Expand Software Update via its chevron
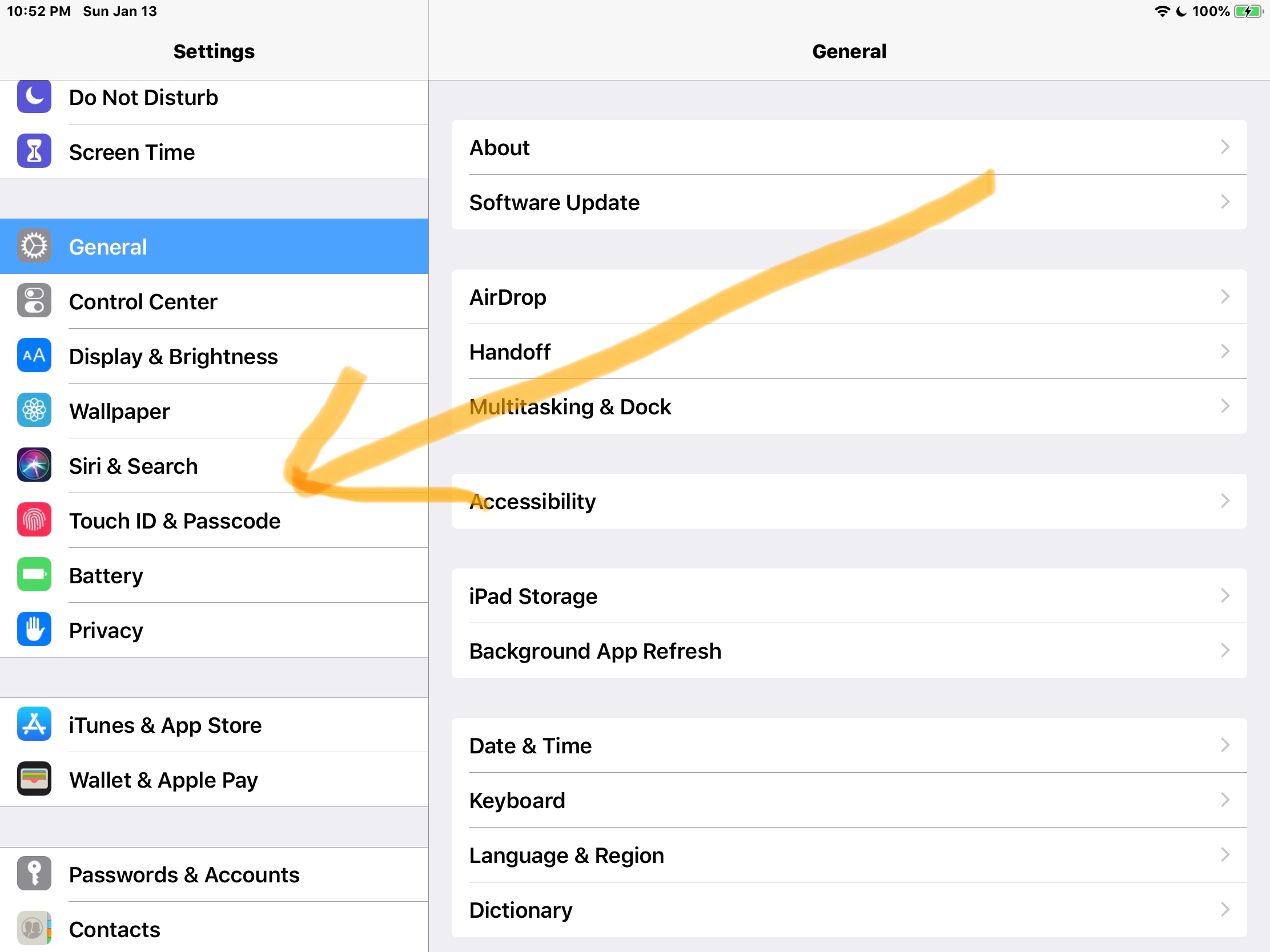This screenshot has height=952, width=1270. pos(1225,202)
